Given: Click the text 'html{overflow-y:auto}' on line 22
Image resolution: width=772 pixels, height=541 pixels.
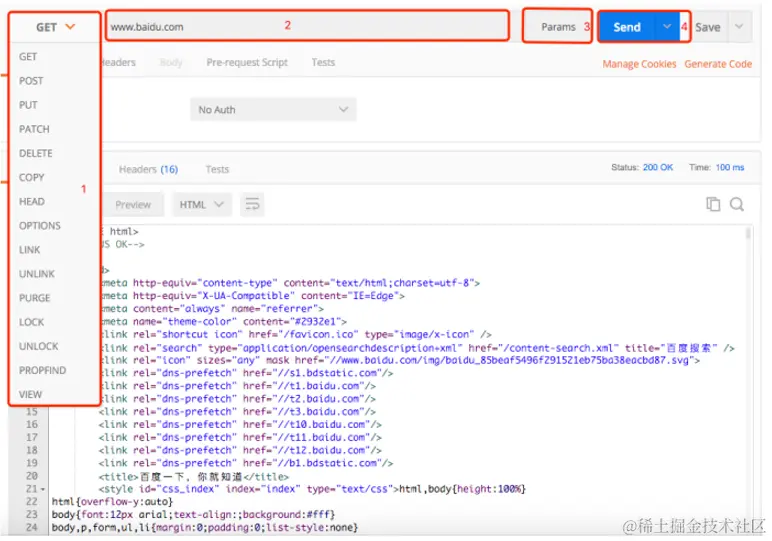Looking at the screenshot, I should 112,502.
